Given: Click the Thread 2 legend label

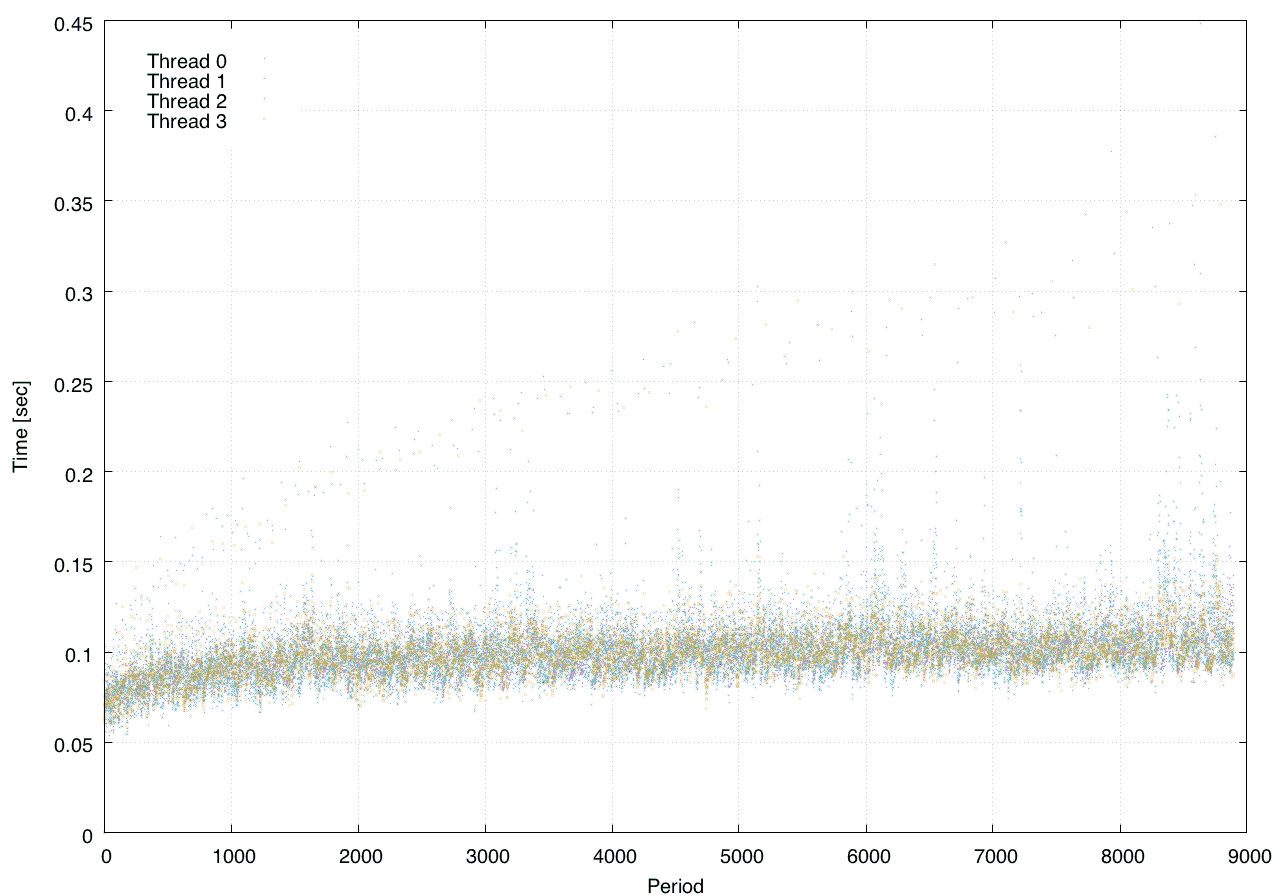Looking at the screenshot, I should [187, 102].
